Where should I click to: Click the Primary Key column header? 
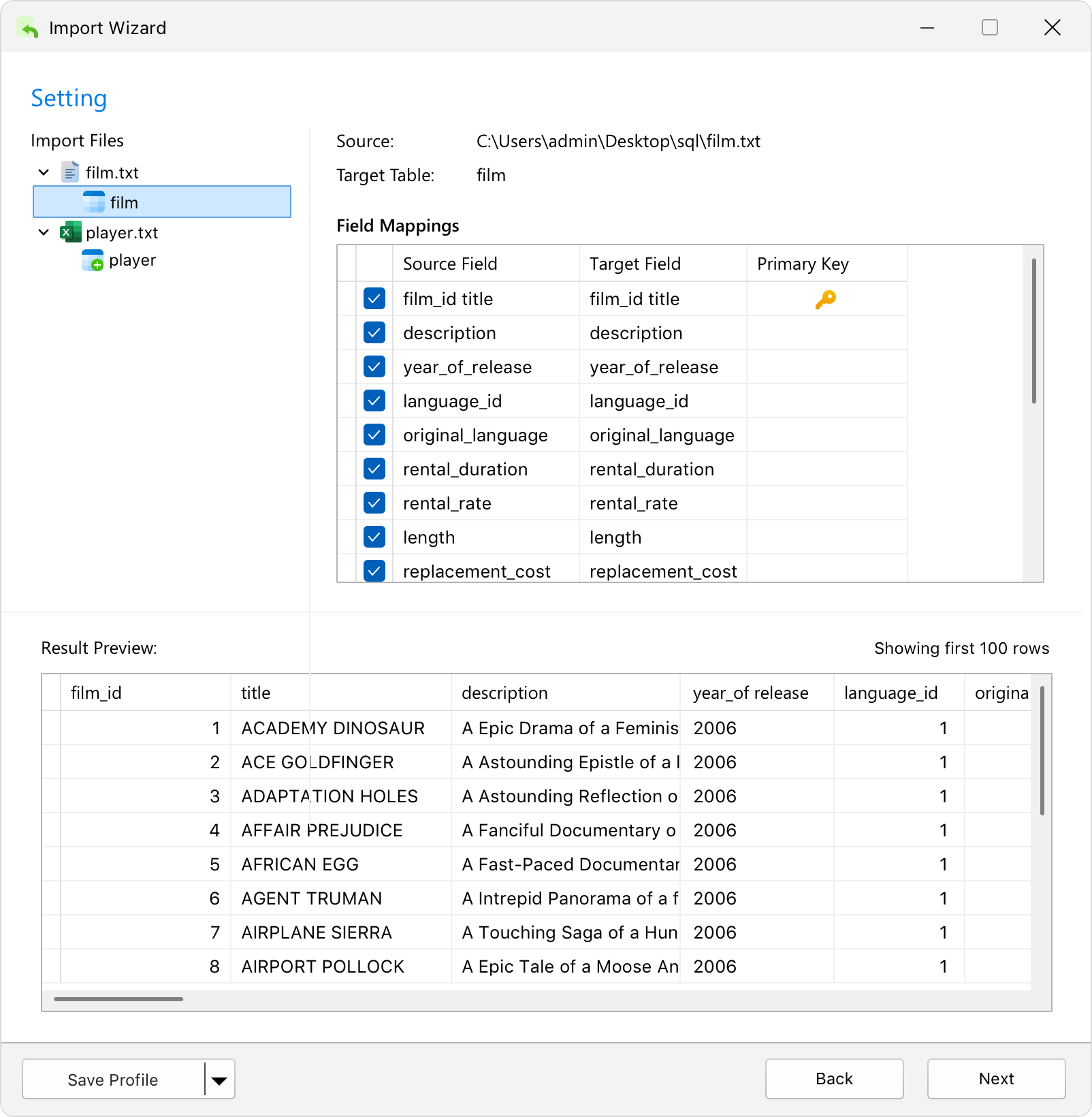click(827, 264)
